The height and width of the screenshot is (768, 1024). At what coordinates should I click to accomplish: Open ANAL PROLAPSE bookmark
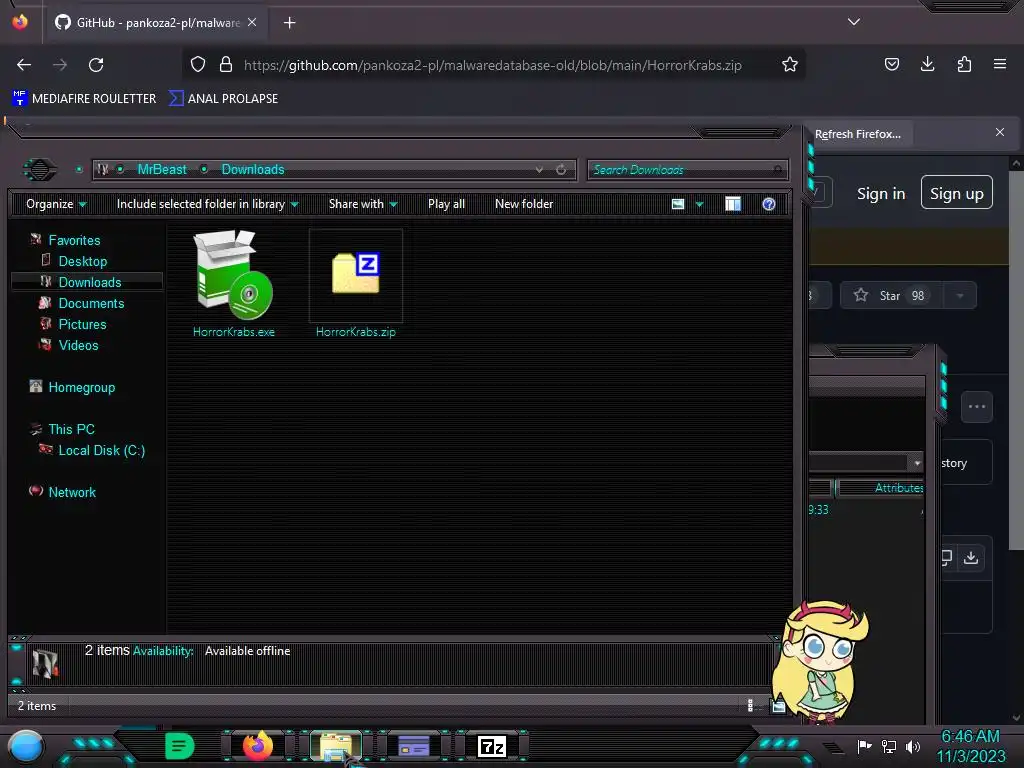click(x=223, y=99)
